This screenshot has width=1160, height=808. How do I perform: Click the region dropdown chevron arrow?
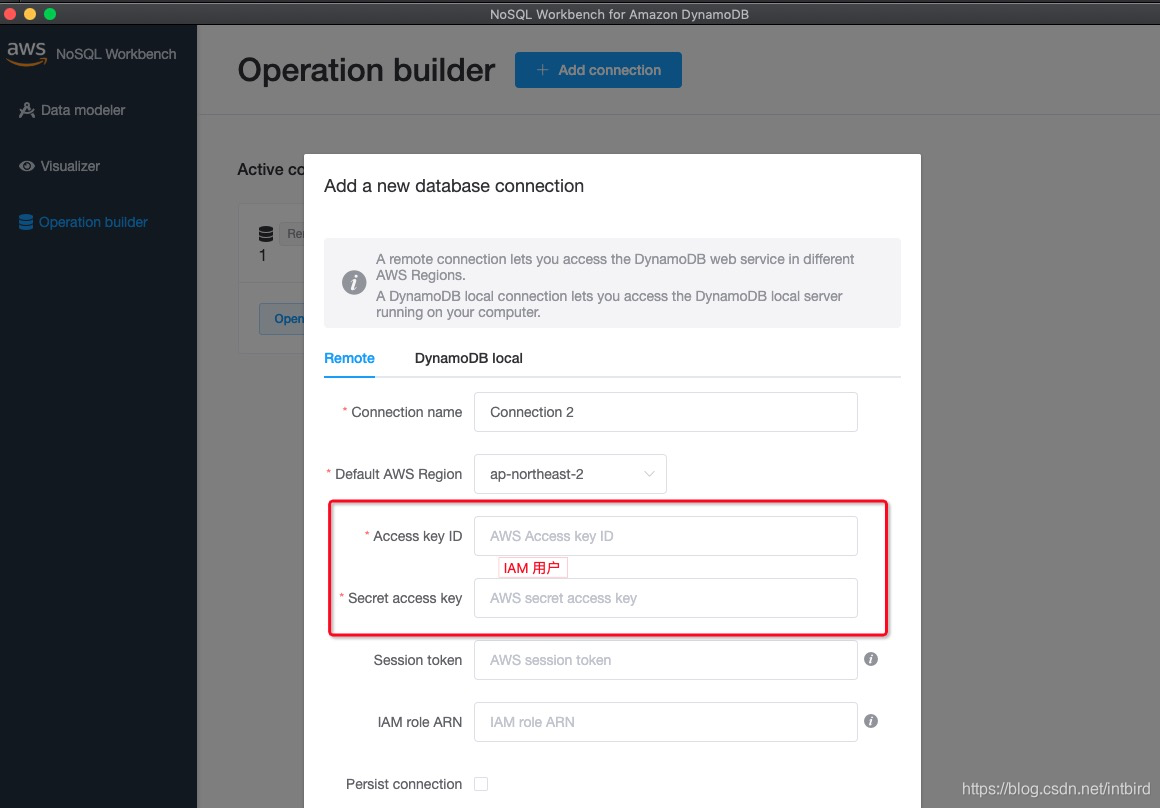[x=649, y=474]
